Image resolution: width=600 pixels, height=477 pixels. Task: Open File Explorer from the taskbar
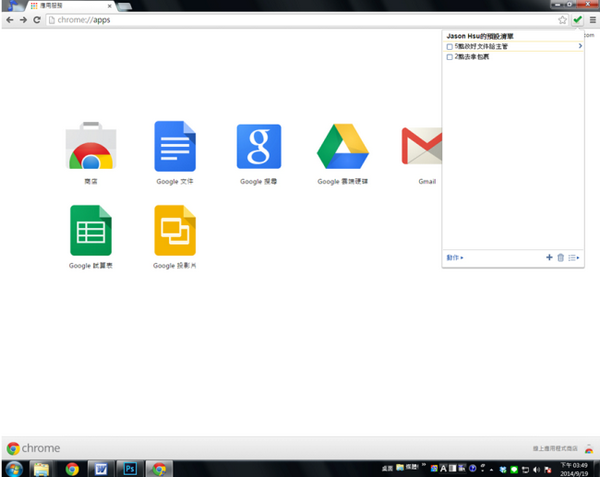tap(41, 469)
